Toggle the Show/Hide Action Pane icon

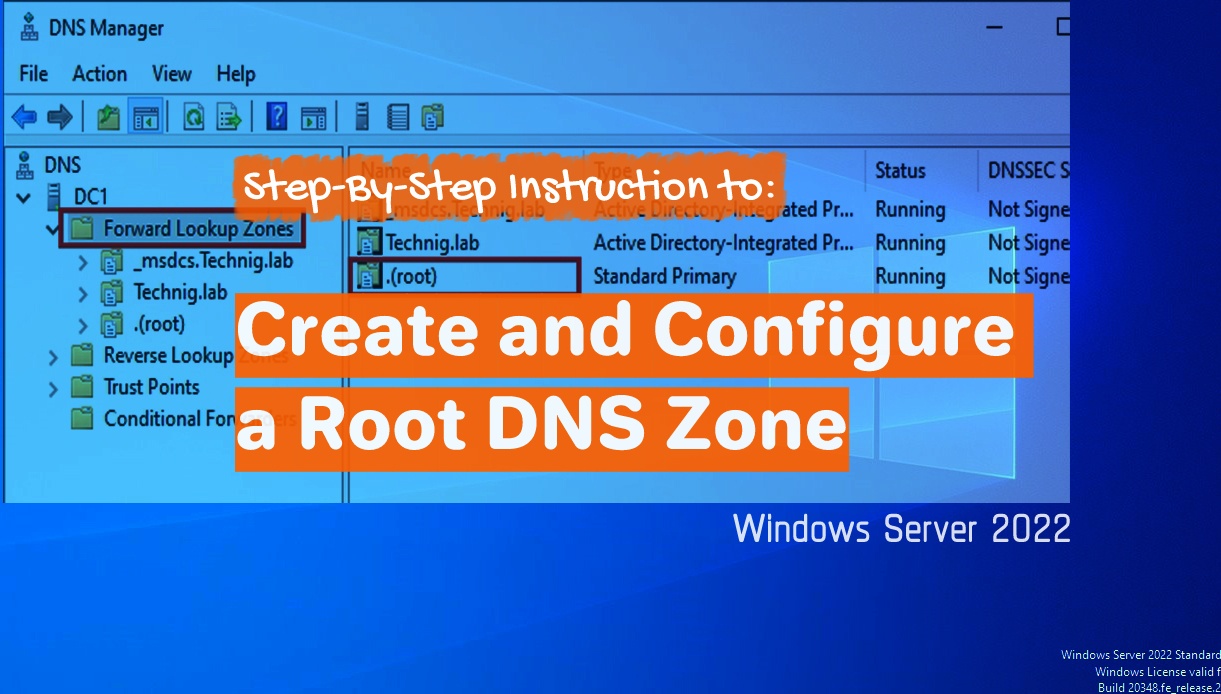pyautogui.click(x=314, y=117)
